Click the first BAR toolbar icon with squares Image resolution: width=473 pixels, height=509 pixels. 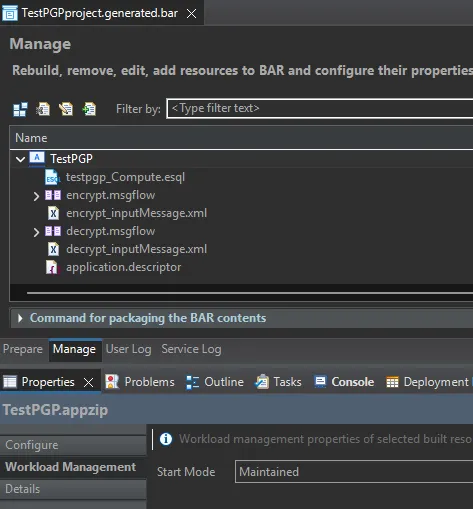[20, 109]
